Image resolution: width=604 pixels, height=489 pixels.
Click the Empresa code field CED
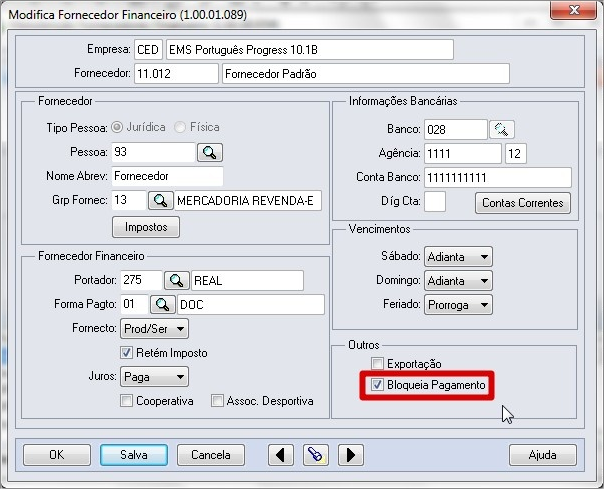coord(148,50)
